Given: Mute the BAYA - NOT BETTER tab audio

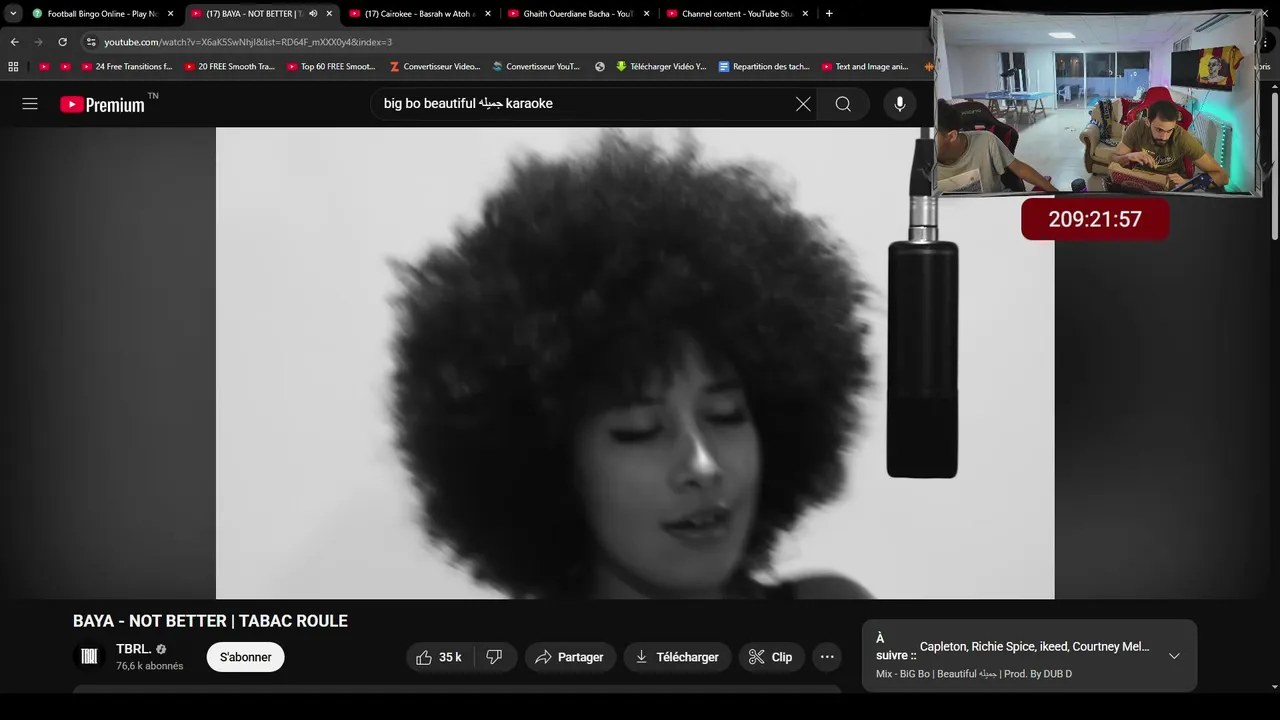Looking at the screenshot, I should [x=313, y=14].
